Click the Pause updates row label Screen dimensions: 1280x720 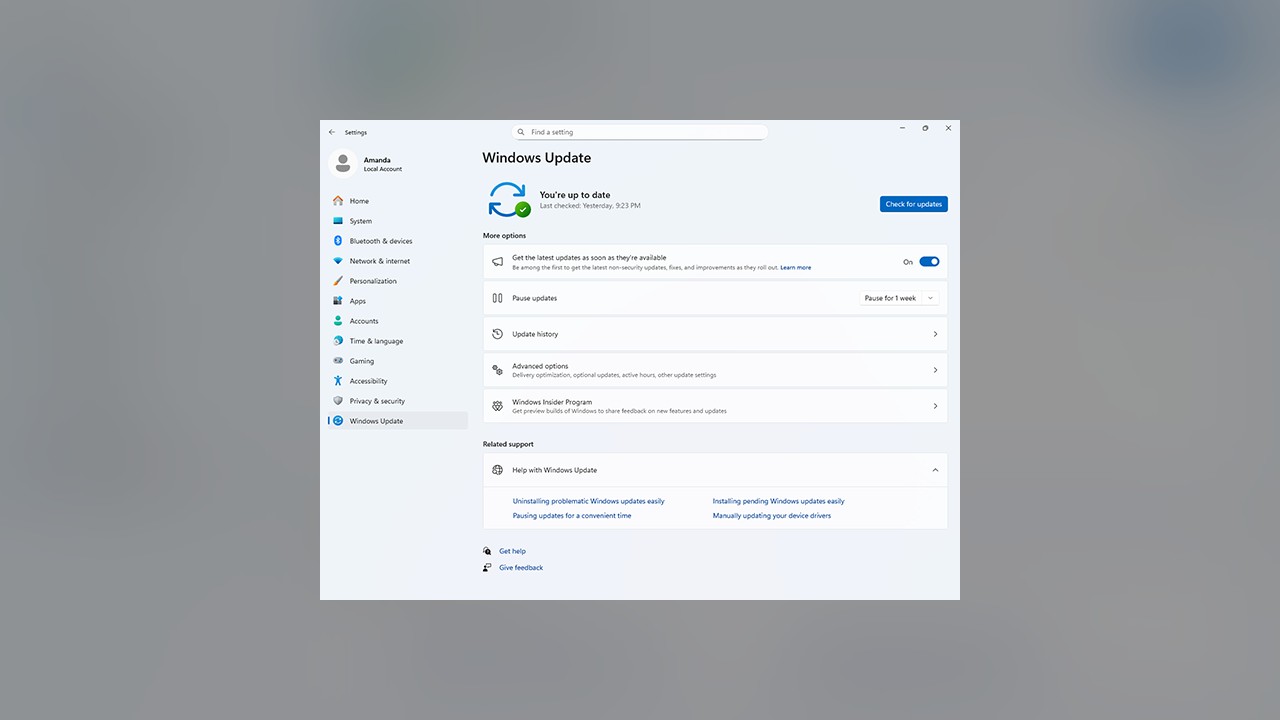coord(535,298)
